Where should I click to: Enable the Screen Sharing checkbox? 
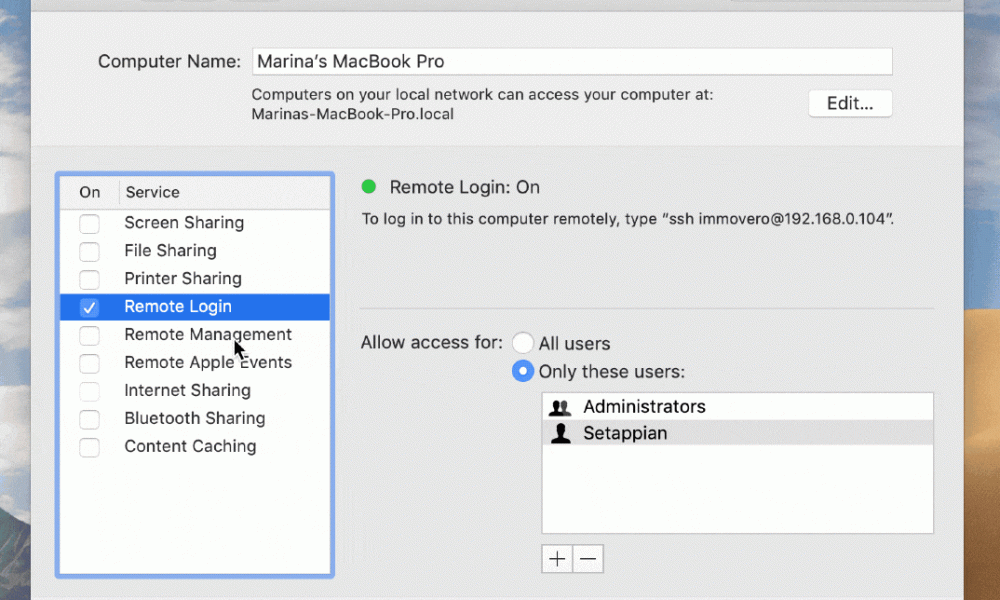click(x=89, y=224)
